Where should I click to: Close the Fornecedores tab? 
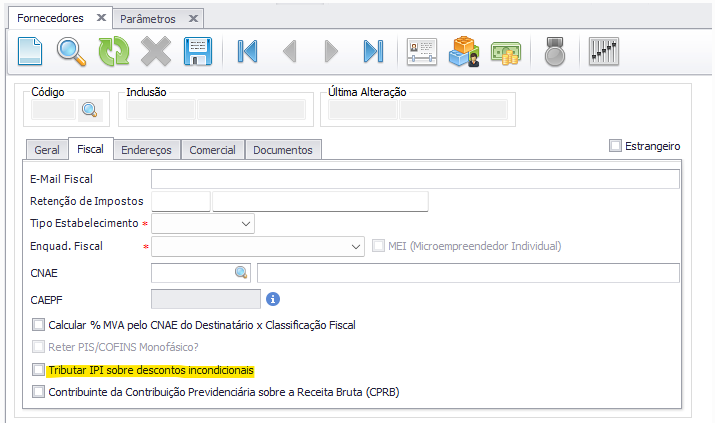pos(99,18)
